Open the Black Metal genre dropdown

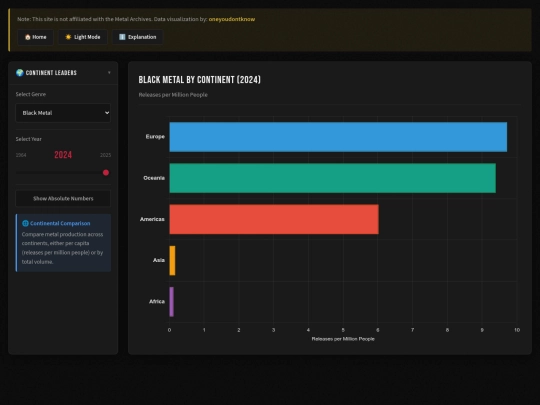(63, 113)
